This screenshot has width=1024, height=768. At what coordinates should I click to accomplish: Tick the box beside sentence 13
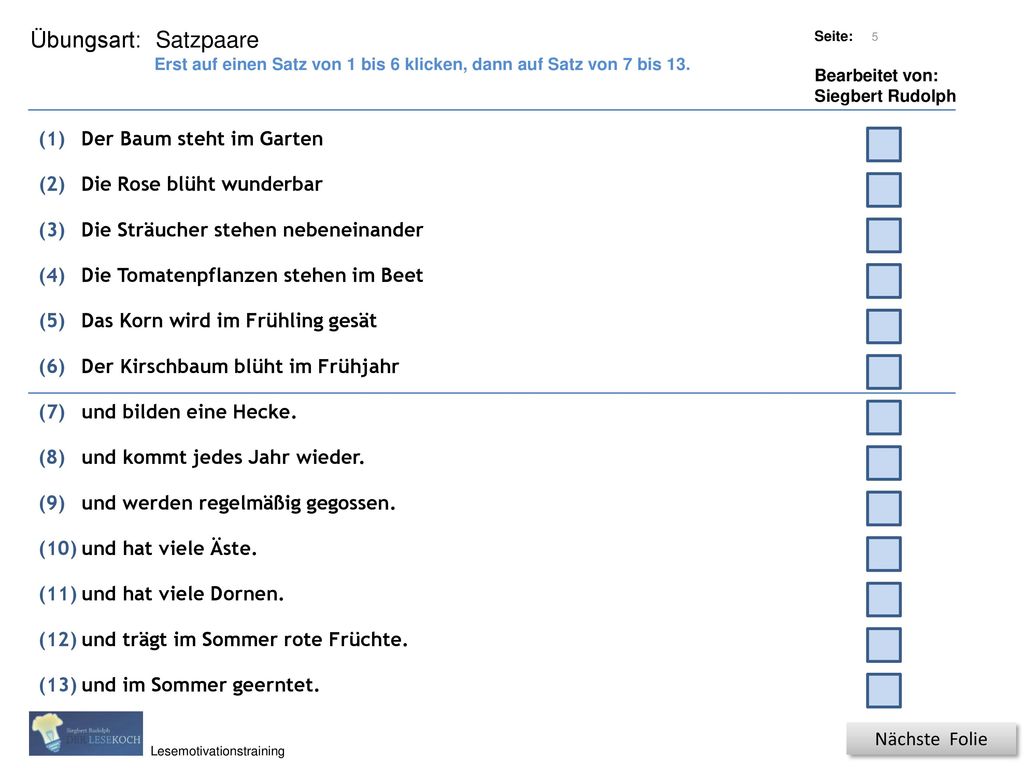pos(884,690)
